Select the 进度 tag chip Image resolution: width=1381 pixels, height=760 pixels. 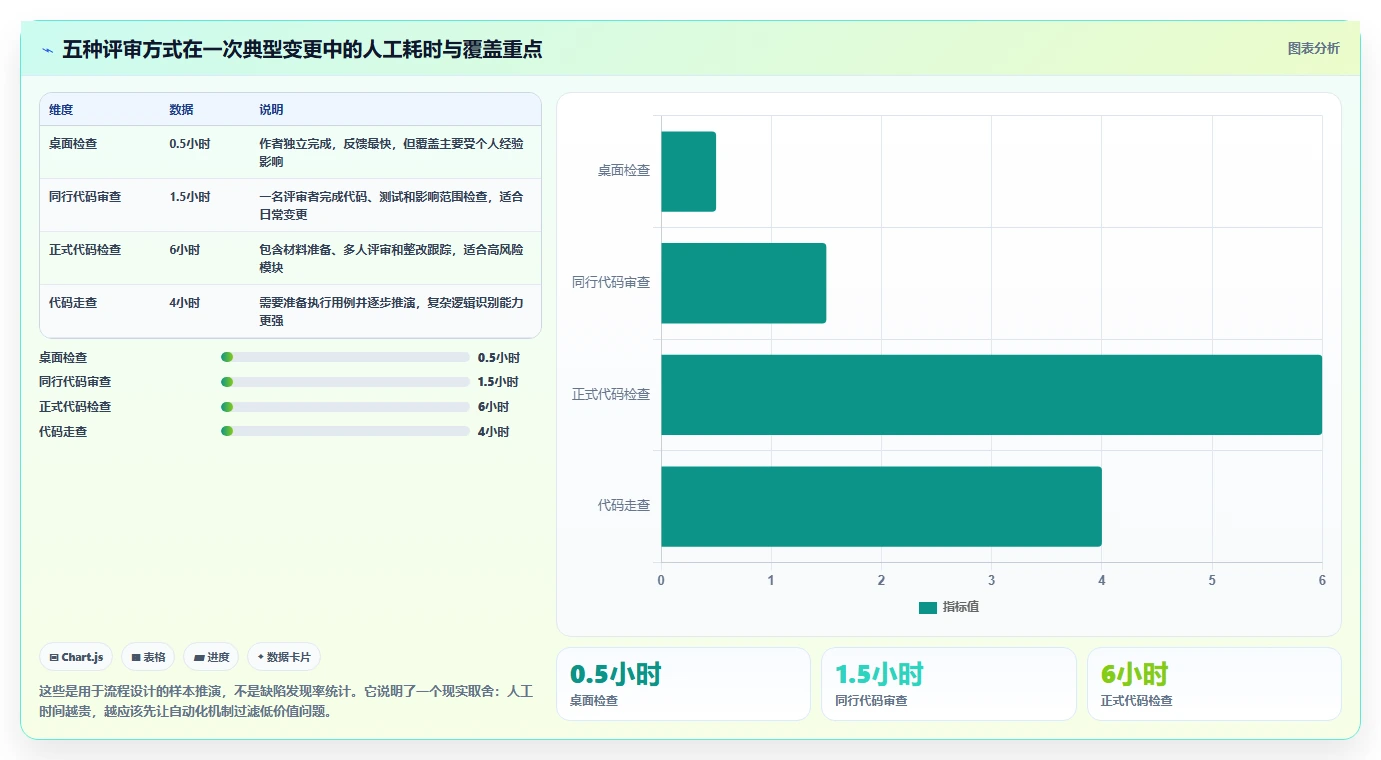212,657
